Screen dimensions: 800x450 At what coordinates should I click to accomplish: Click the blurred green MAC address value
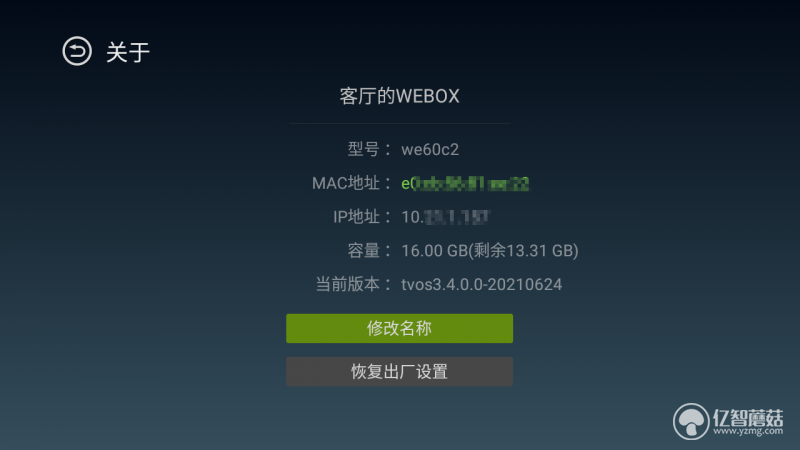pyautogui.click(x=465, y=183)
